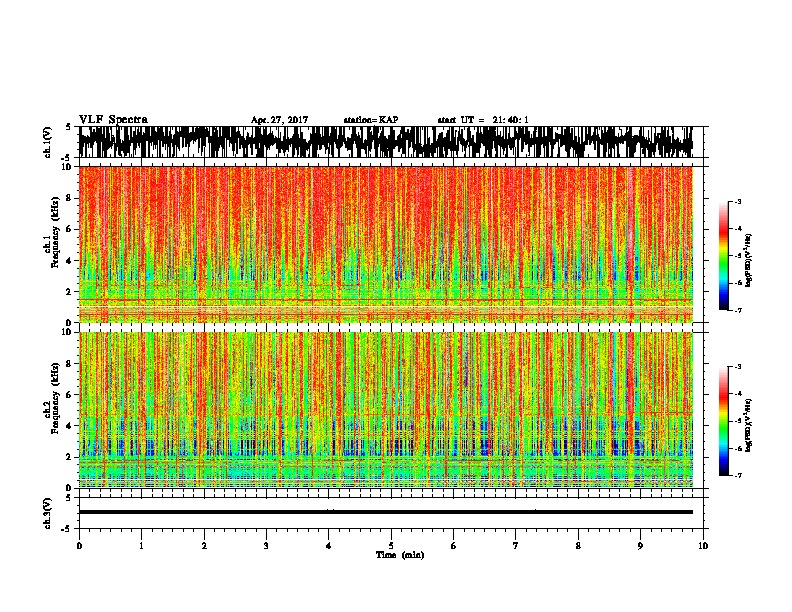Image resolution: width=792 pixels, height=612 pixels.
Task: Click time-axis tick label "4"
Action: [x=328, y=546]
